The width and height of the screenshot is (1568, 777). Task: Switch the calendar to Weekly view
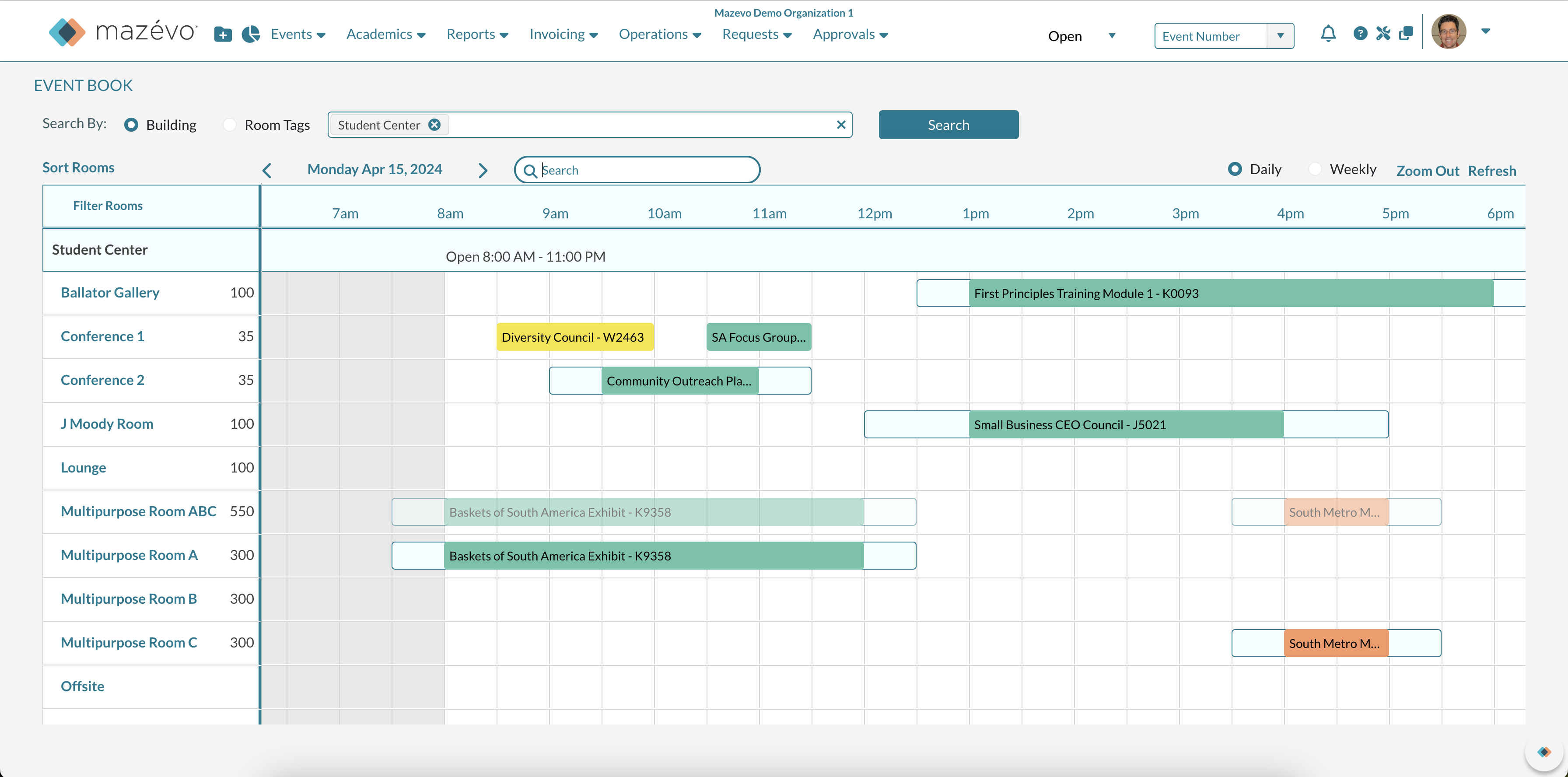1316,168
